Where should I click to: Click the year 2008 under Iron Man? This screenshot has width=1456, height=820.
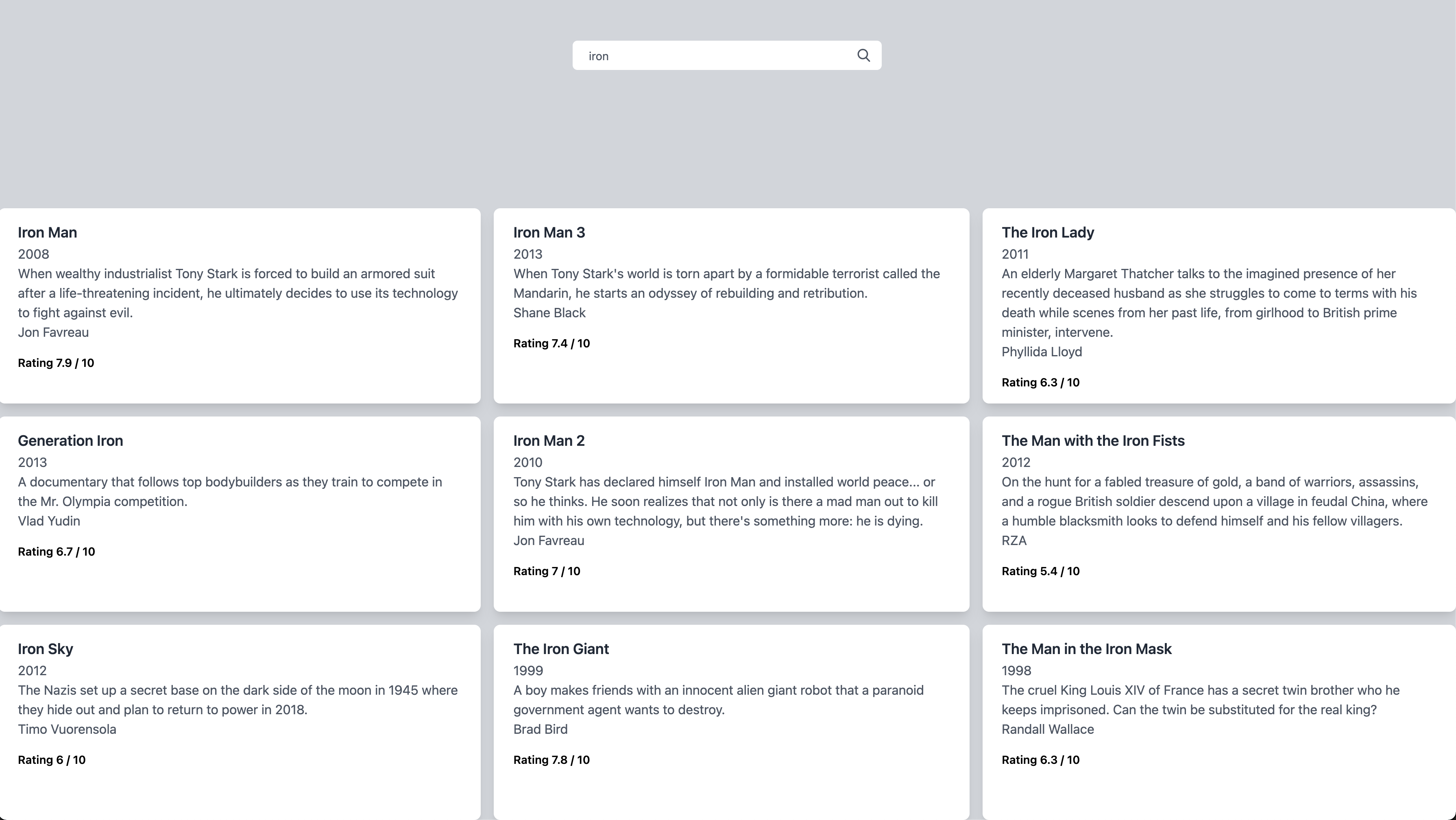33,254
